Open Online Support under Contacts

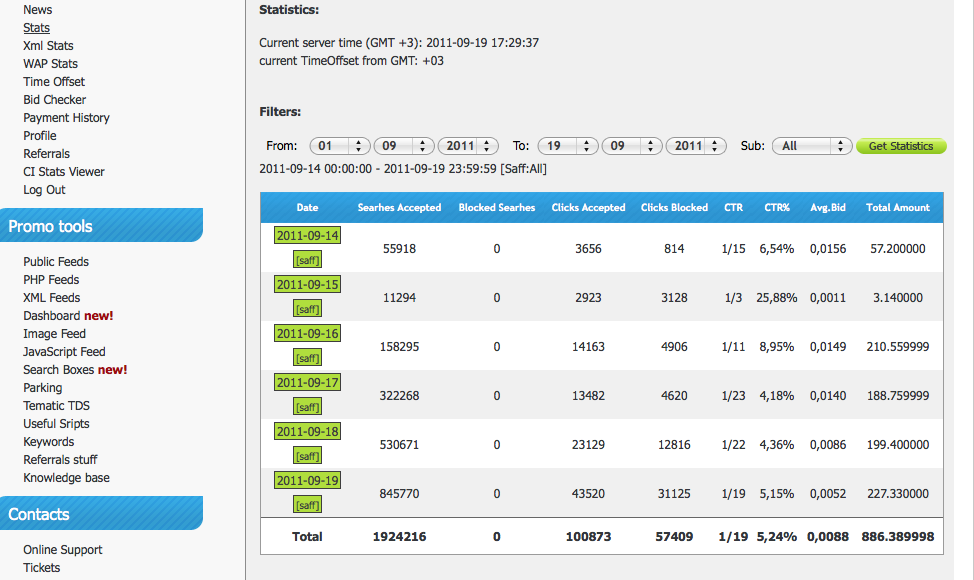click(x=62, y=550)
